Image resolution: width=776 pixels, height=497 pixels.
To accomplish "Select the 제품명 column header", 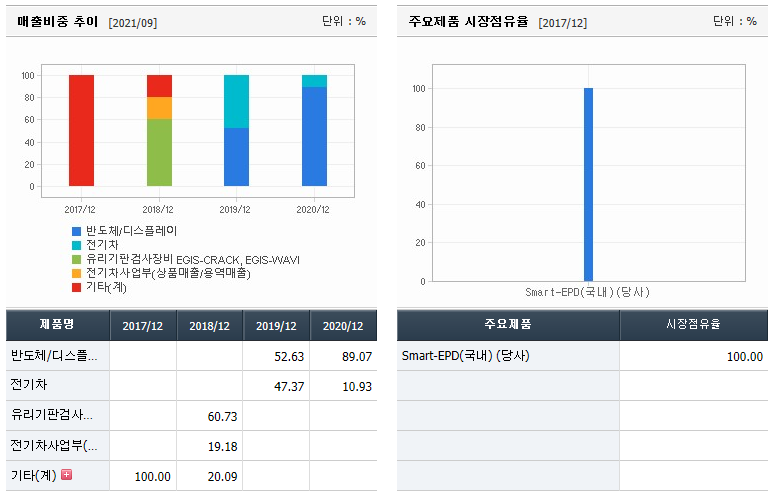I will [x=57, y=325].
